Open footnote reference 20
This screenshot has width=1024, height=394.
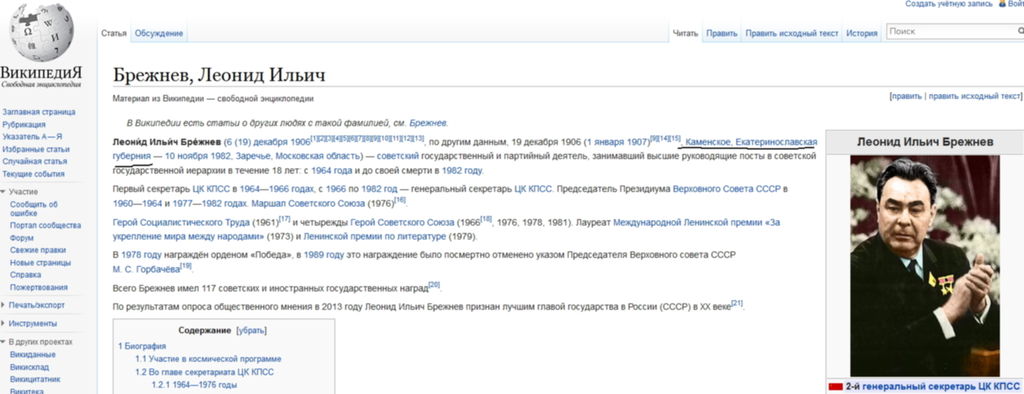click(434, 285)
